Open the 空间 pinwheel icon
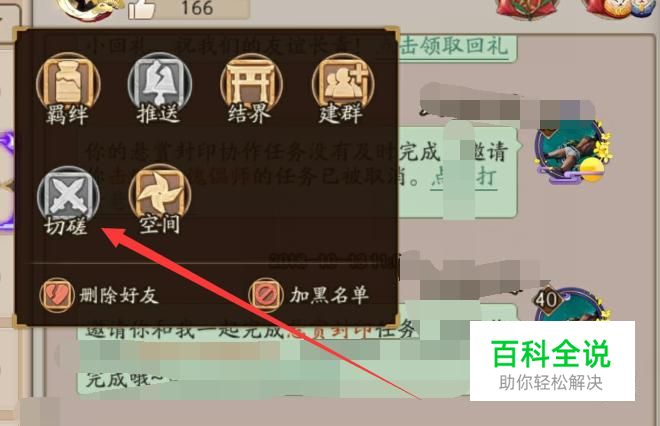The height and width of the screenshot is (426, 660). point(160,196)
